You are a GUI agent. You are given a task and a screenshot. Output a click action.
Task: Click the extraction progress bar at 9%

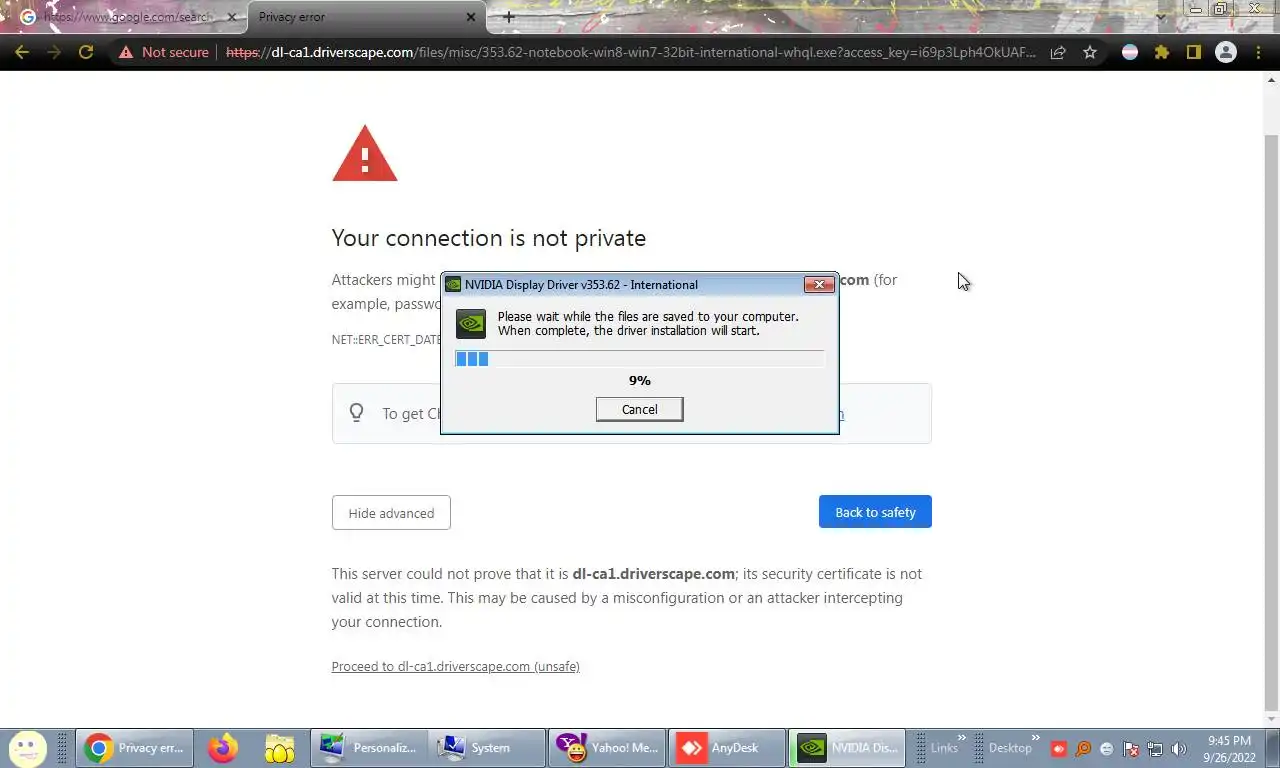point(639,359)
